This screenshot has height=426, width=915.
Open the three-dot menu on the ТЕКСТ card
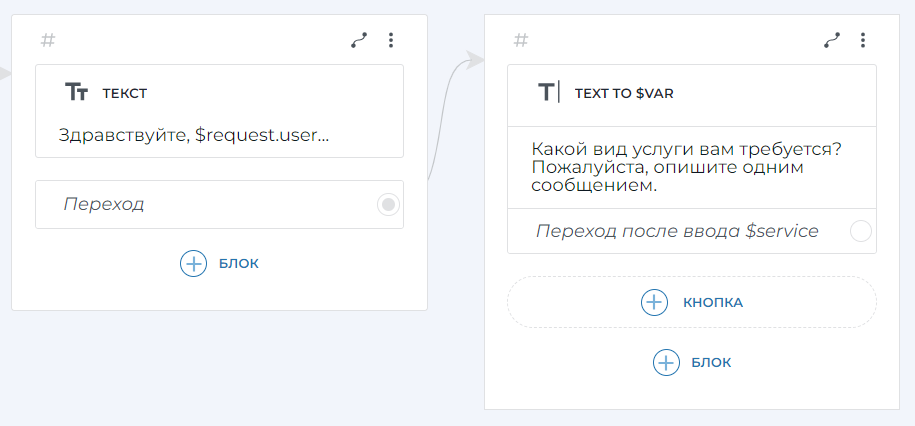[391, 40]
